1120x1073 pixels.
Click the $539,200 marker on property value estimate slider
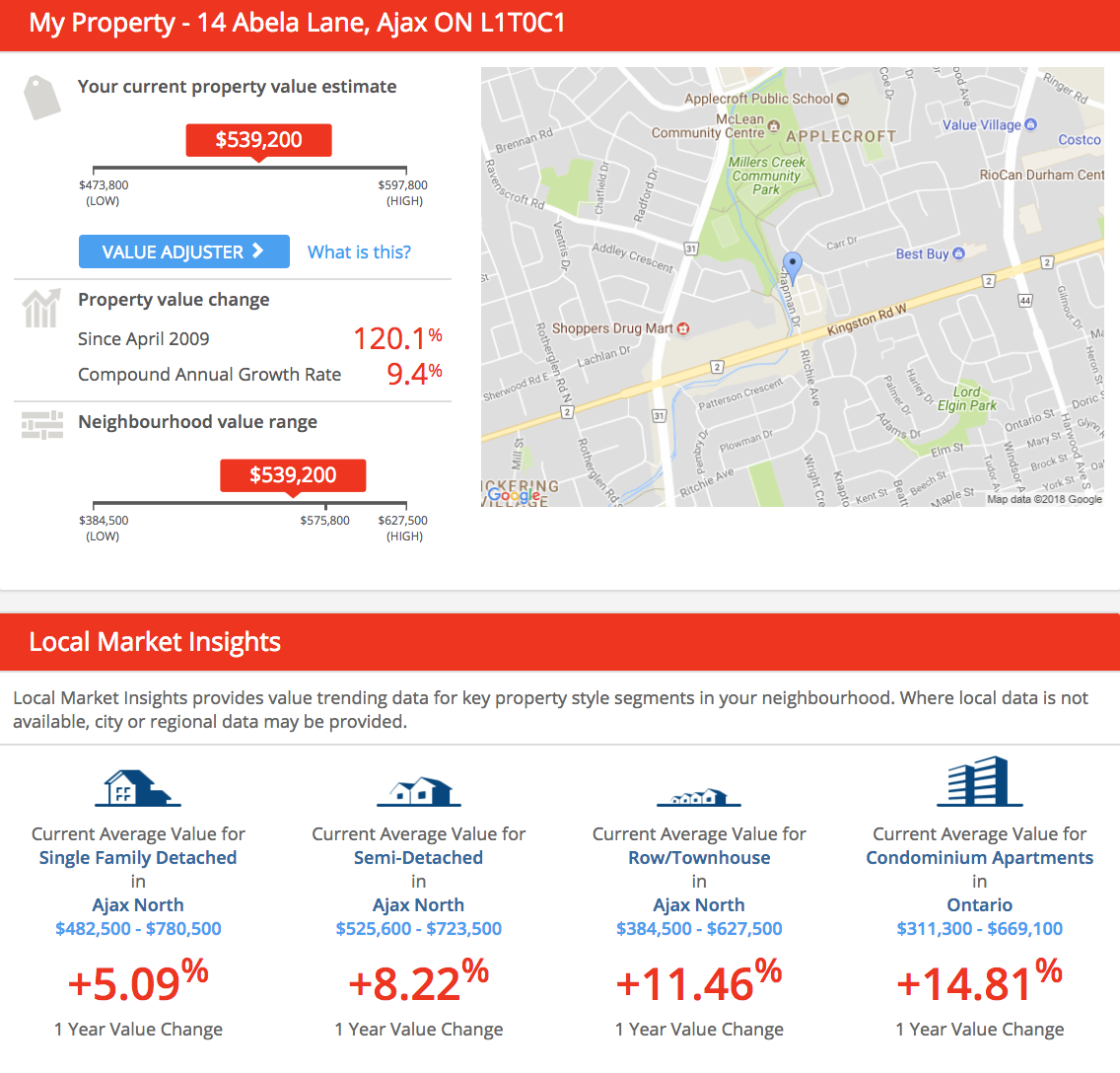[x=258, y=141]
